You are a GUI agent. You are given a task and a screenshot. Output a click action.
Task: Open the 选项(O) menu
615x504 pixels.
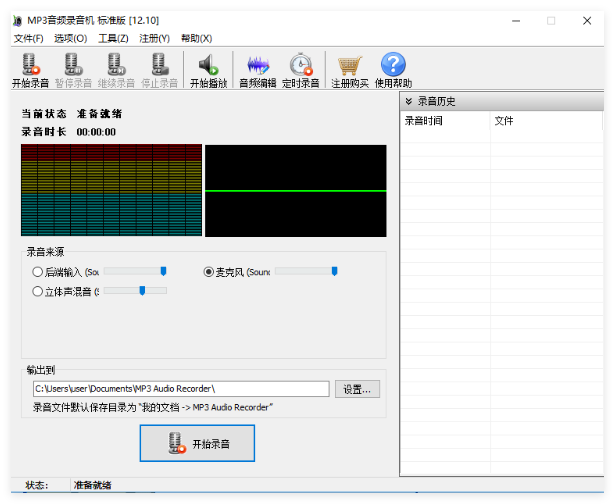click(x=70, y=38)
